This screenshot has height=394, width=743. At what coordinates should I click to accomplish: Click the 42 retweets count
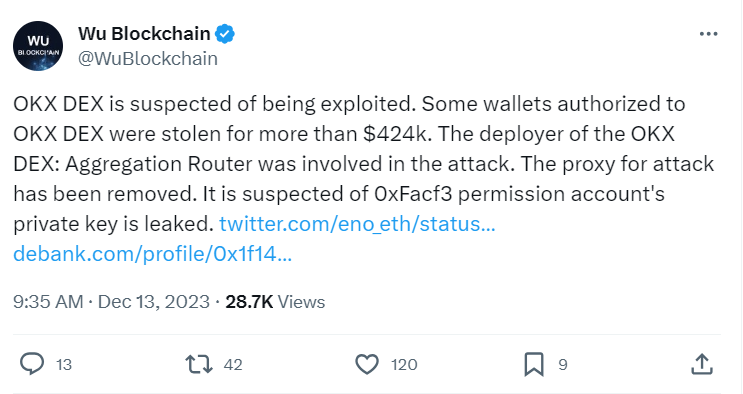[233, 365]
